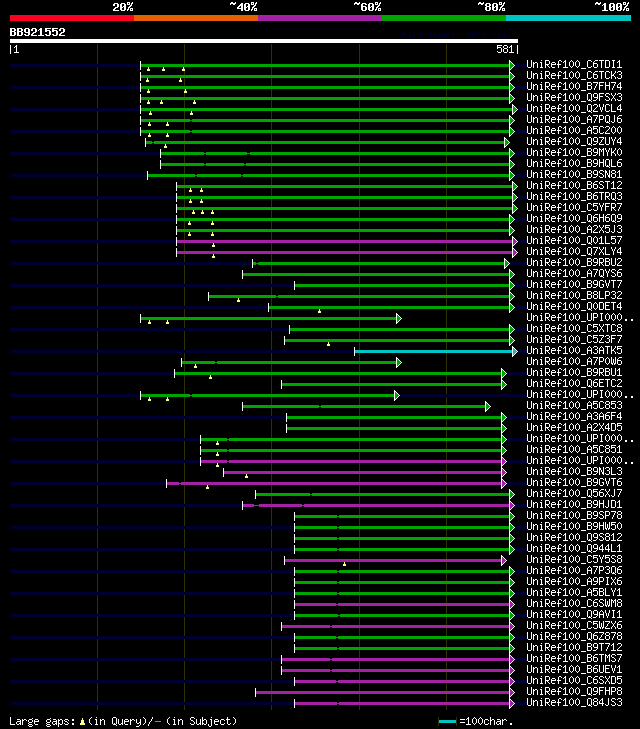Select the UniRef100_B9SP78 label

tap(574, 516)
